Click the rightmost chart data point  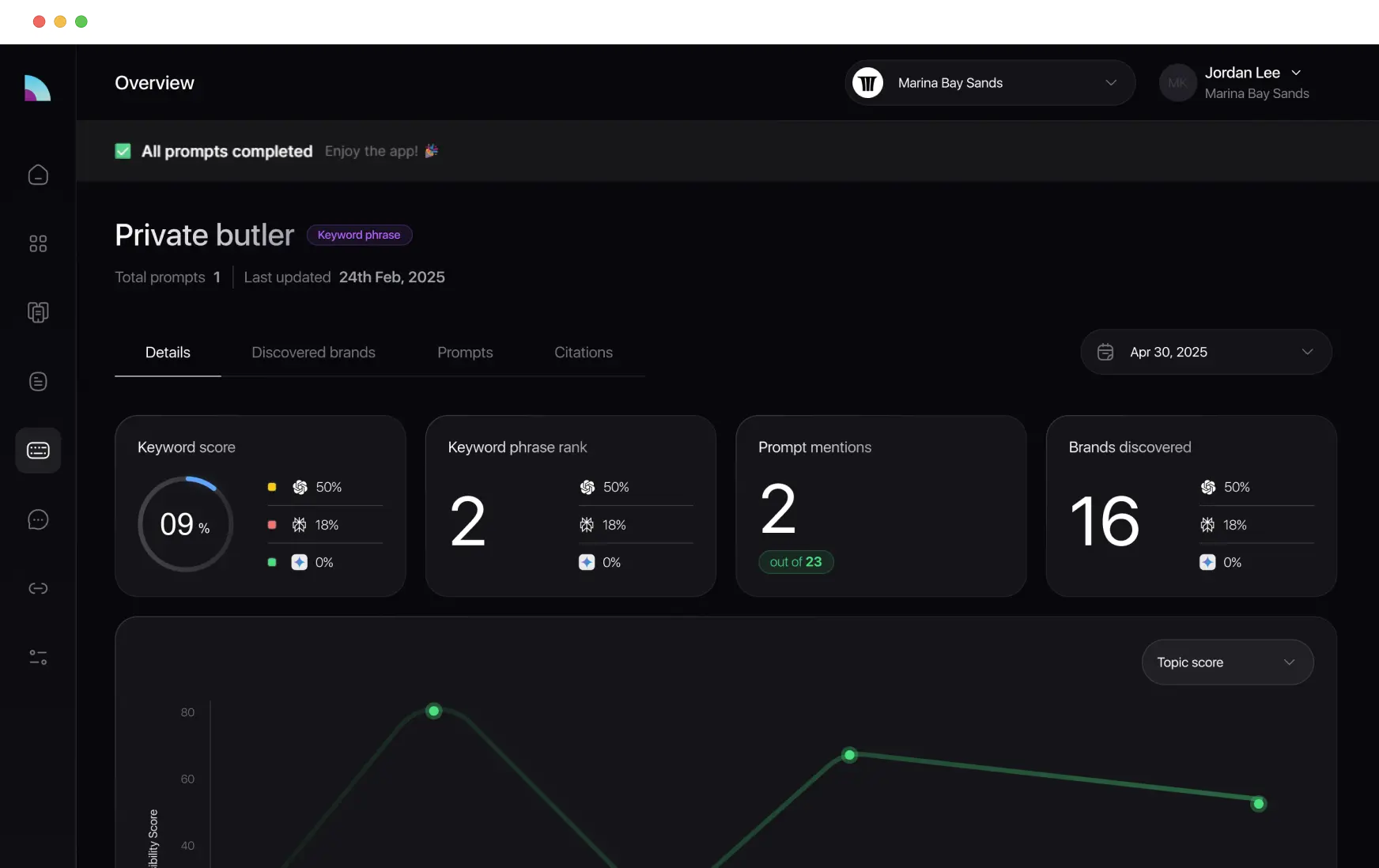tap(1258, 804)
